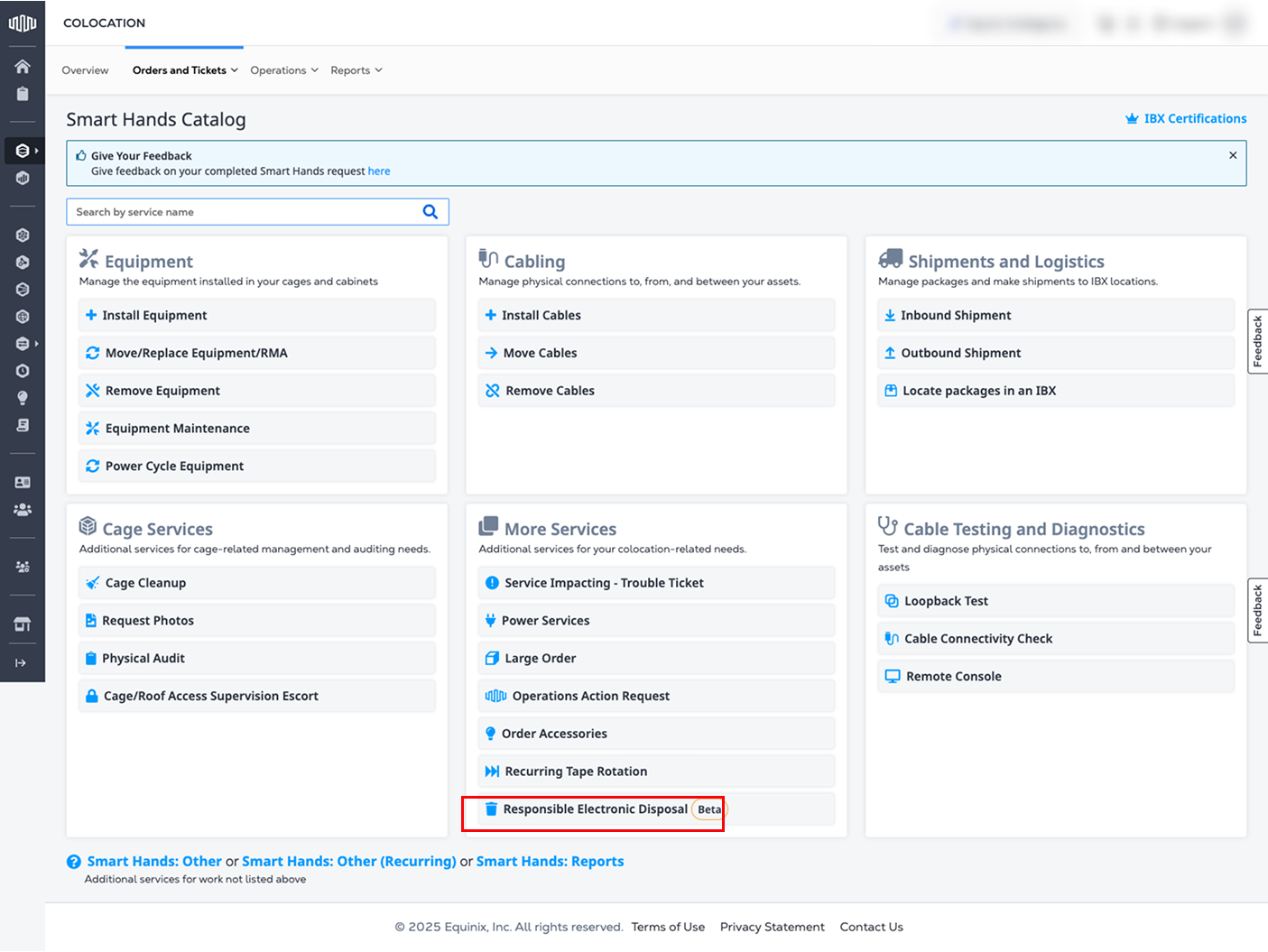Open the Terms of Use link
Screen dimensions: 1268x952
668,927
